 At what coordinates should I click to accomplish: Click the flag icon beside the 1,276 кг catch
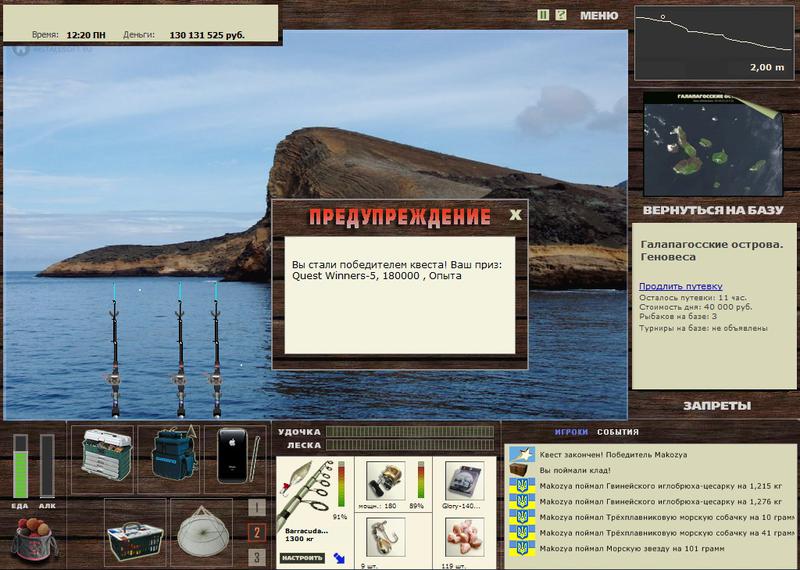522,501
